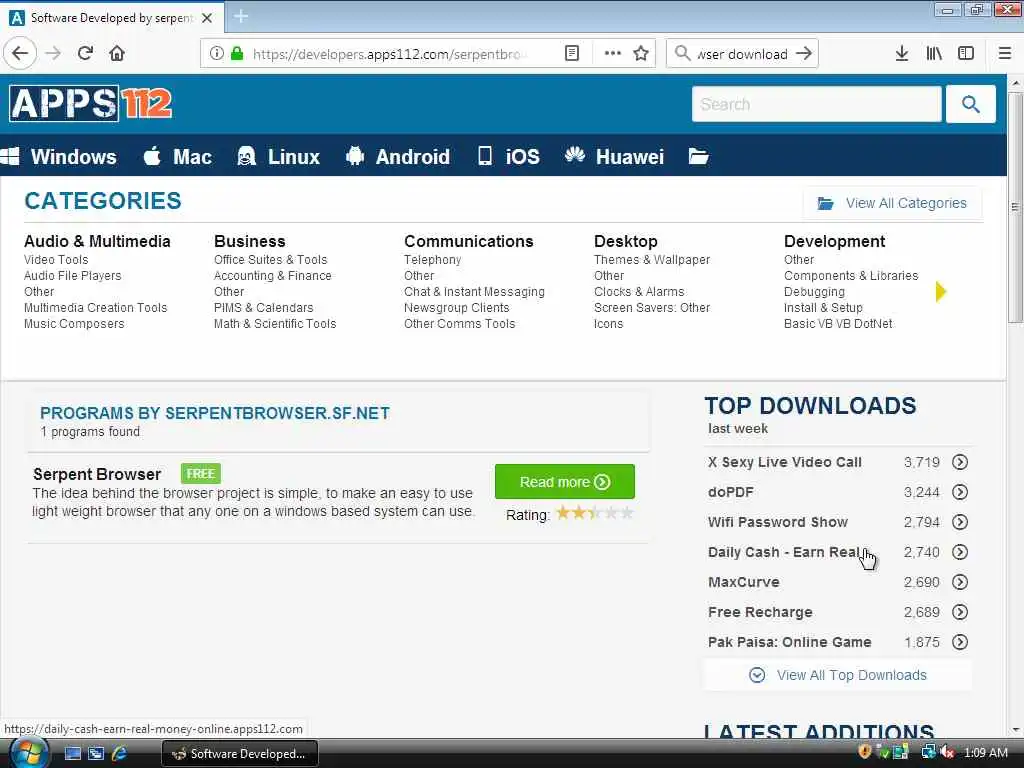Click the green padlock security icon
1024x768 pixels.
point(237,54)
